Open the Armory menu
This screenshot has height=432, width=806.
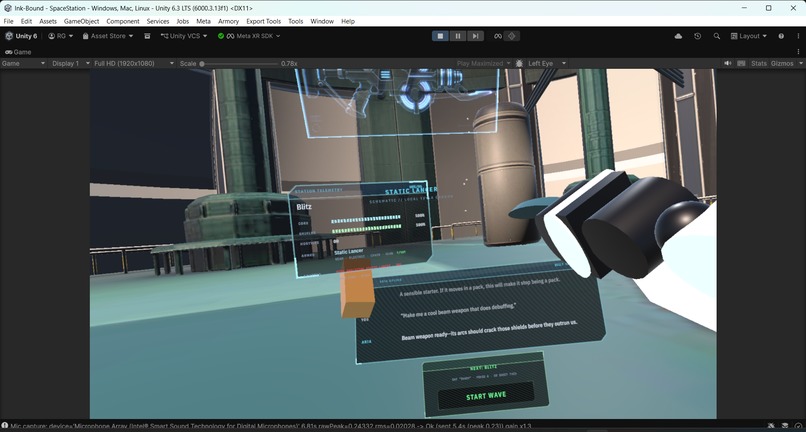pyautogui.click(x=228, y=21)
